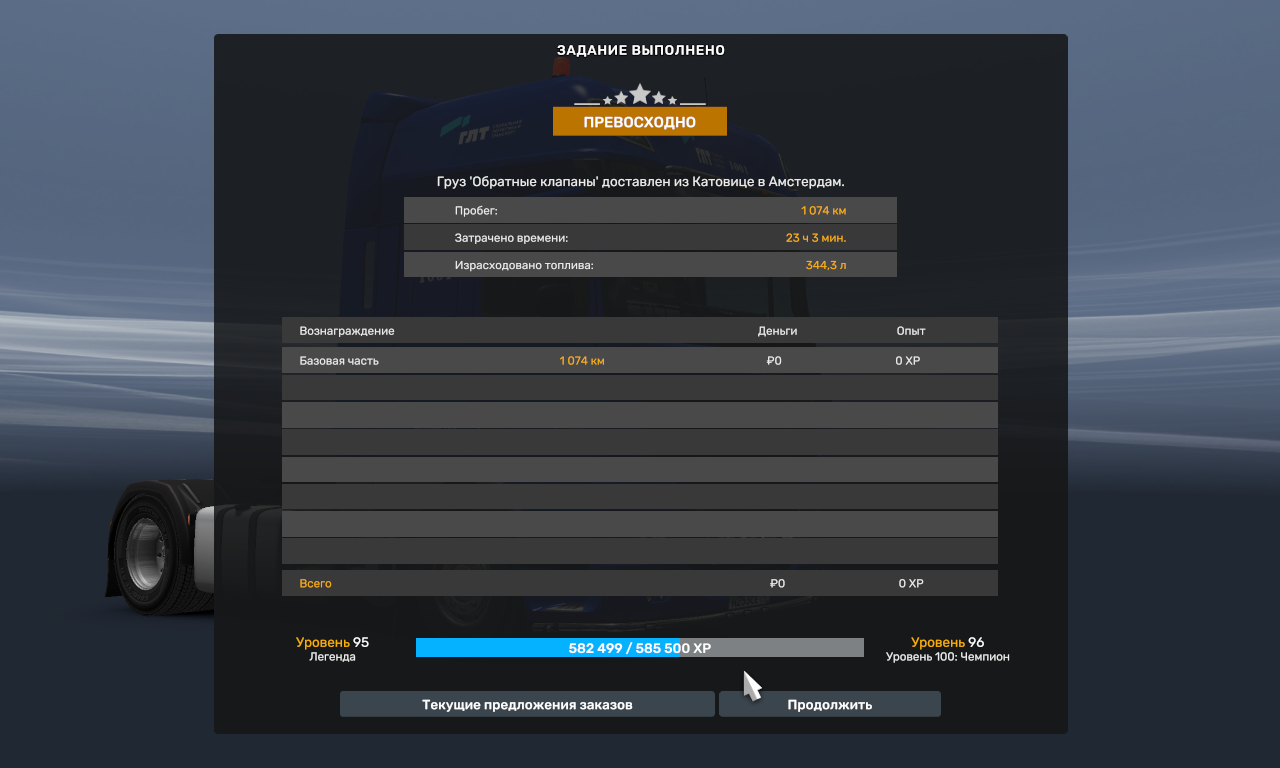Select the Базовая часть reward row
Screen dimensions: 1280x768
point(640,360)
